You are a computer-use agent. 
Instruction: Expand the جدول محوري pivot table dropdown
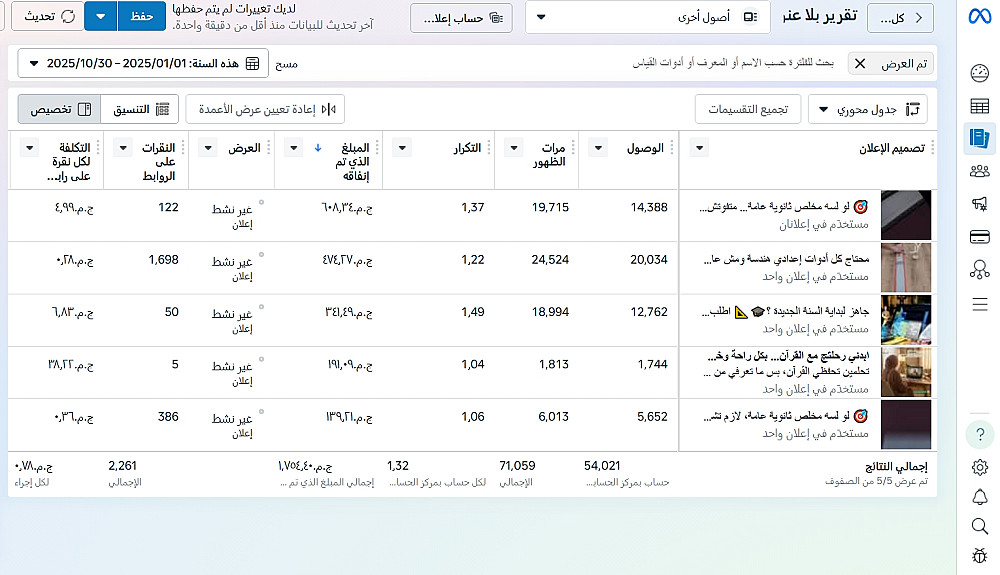click(867, 110)
